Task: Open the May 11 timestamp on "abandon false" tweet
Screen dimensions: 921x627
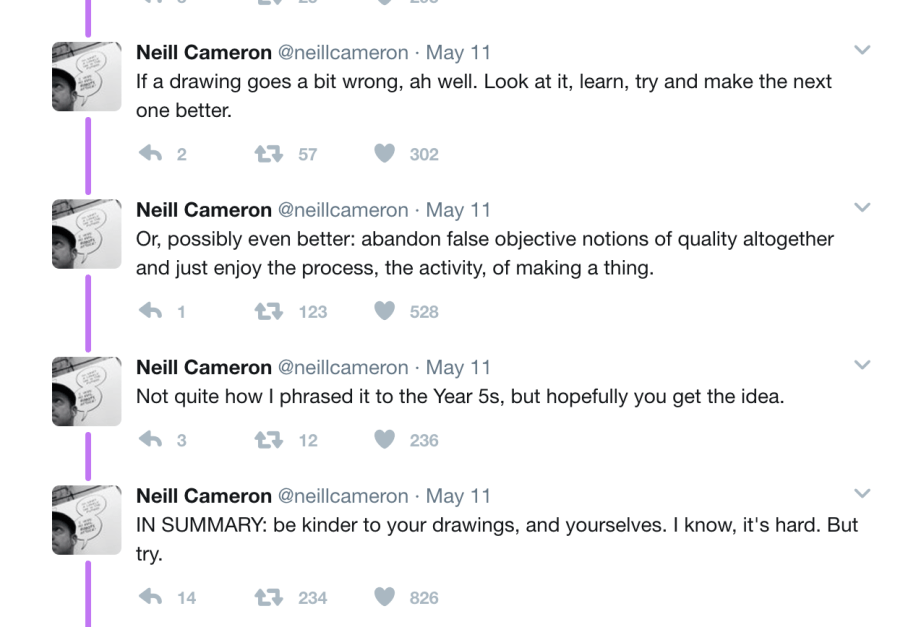Action: point(458,210)
